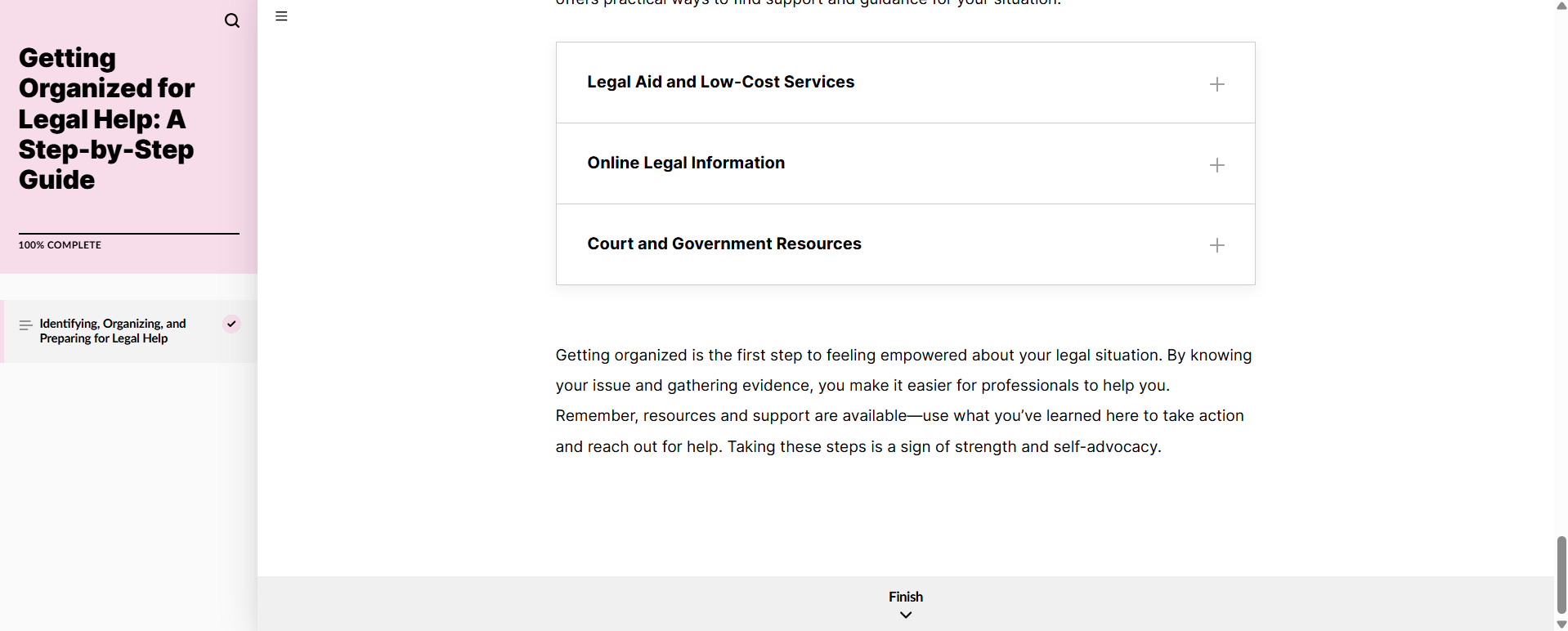
Task: Click the plus icon for Court and Government Resources
Action: (1216, 245)
